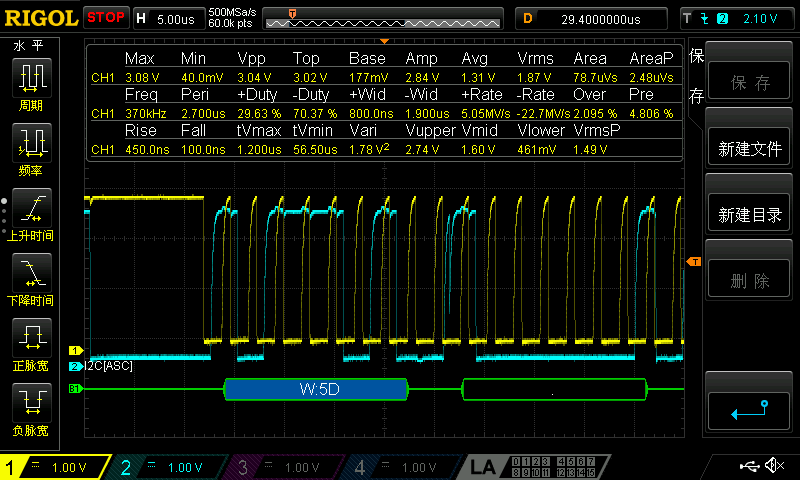Click the Freq value 370kHz
The width and height of the screenshot is (800, 480).
146,113
